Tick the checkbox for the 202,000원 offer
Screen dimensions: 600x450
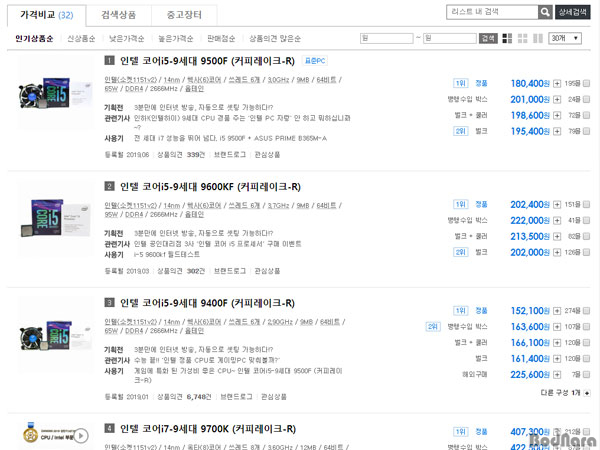click(586, 252)
